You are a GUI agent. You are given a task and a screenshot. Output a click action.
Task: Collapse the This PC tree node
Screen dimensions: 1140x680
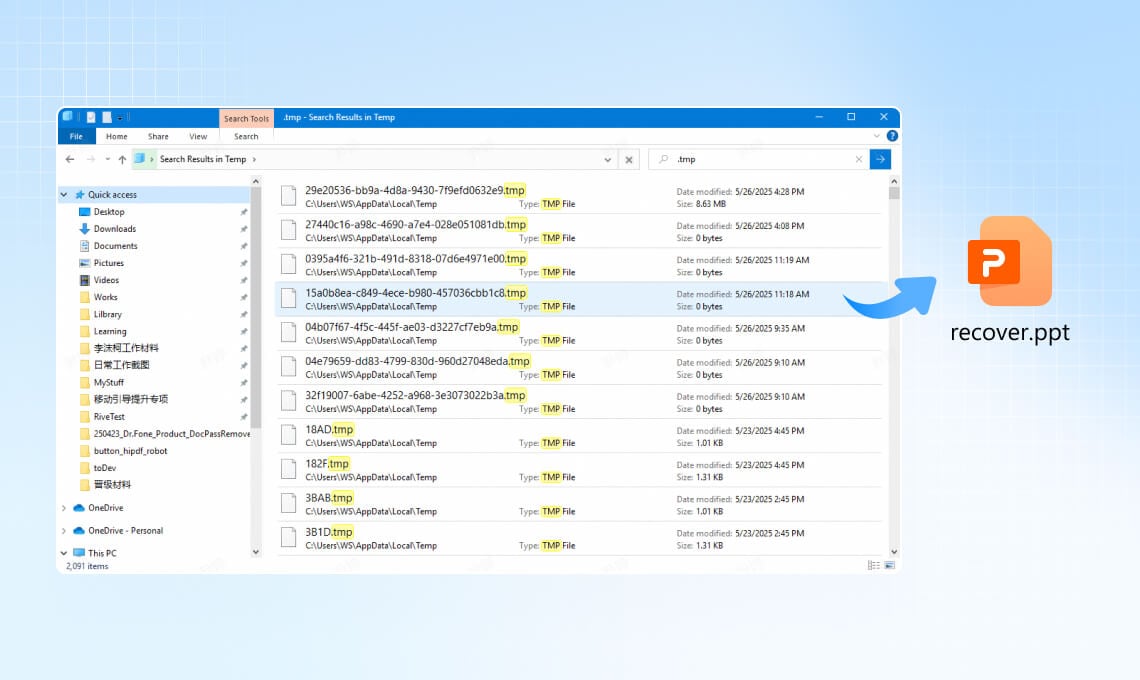[64, 553]
